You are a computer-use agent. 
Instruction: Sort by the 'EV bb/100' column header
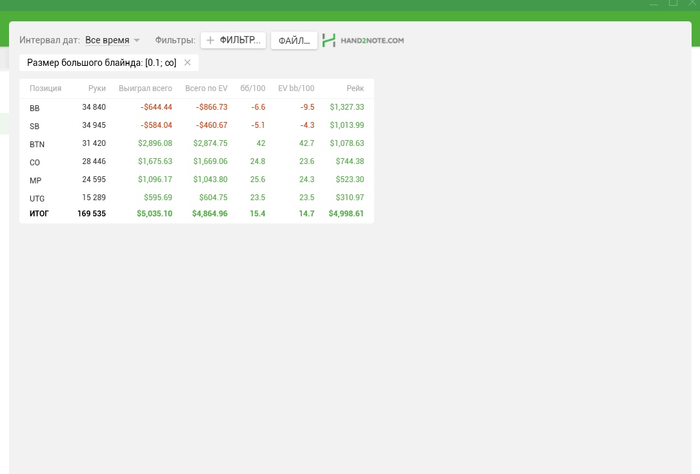click(296, 88)
